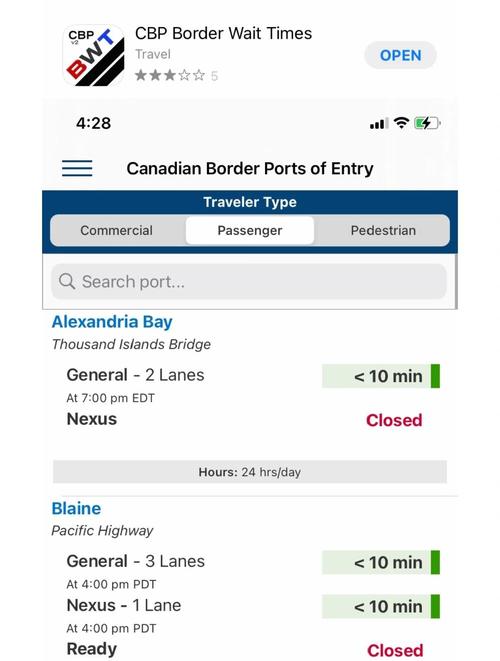Tap Blaine General 3 Lanes wait bar

pos(381,562)
